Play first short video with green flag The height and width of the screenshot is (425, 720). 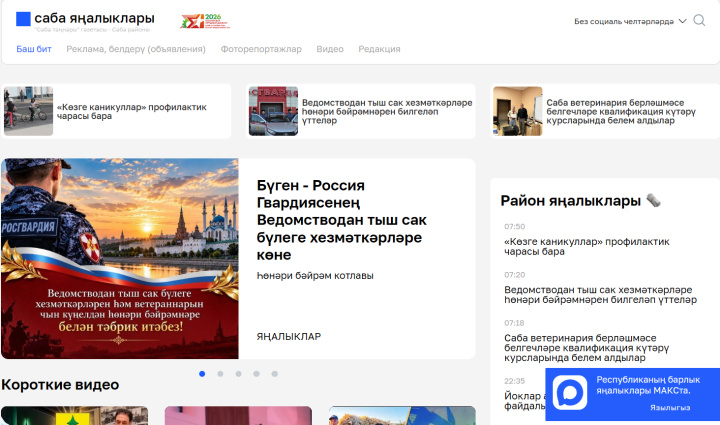74,415
